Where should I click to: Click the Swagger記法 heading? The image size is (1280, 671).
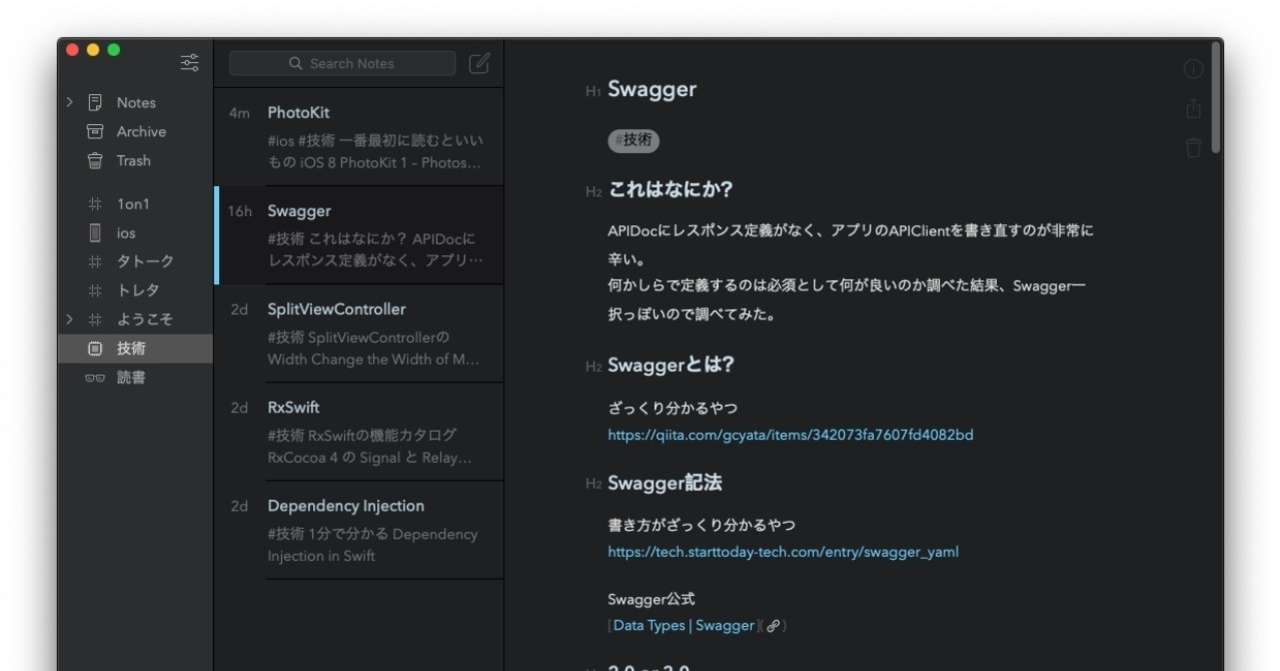point(665,483)
